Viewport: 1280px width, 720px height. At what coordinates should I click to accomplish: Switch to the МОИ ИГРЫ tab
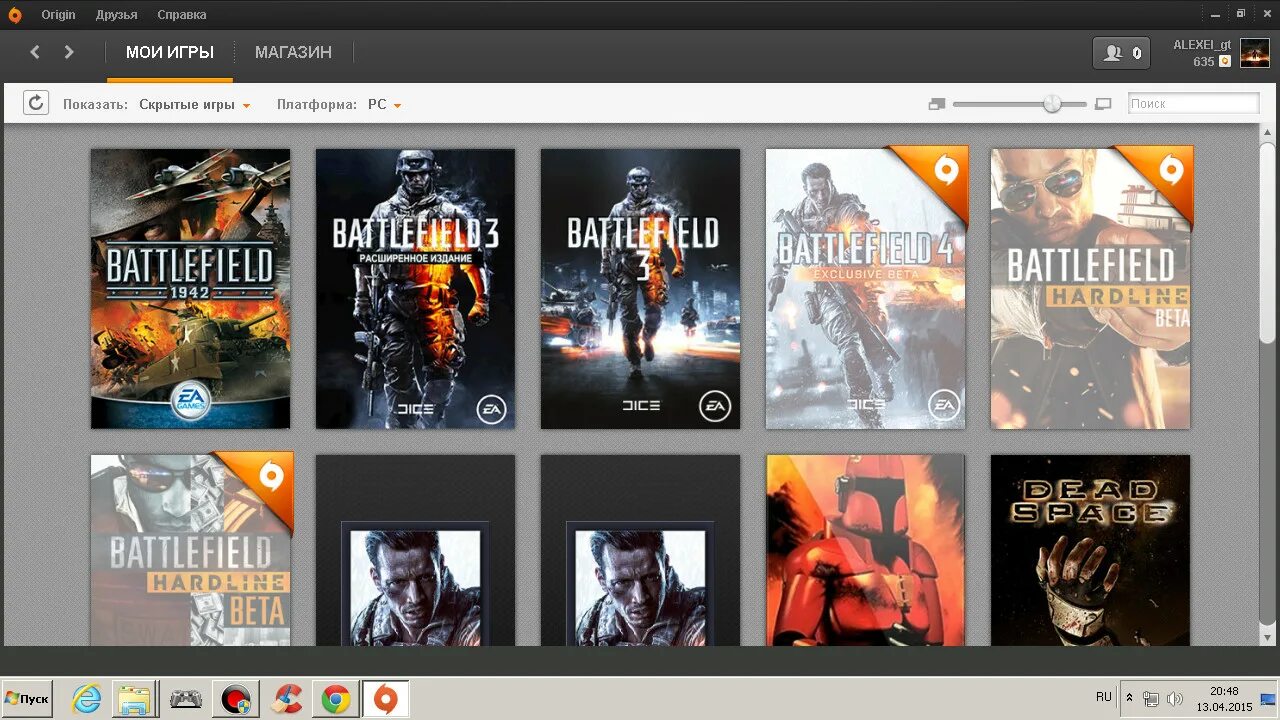(170, 52)
